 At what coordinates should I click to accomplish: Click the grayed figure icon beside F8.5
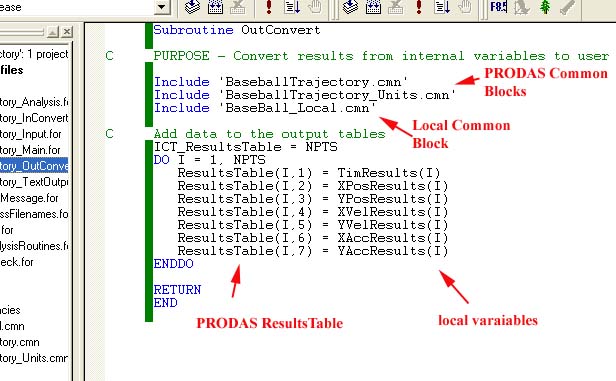click(x=522, y=7)
